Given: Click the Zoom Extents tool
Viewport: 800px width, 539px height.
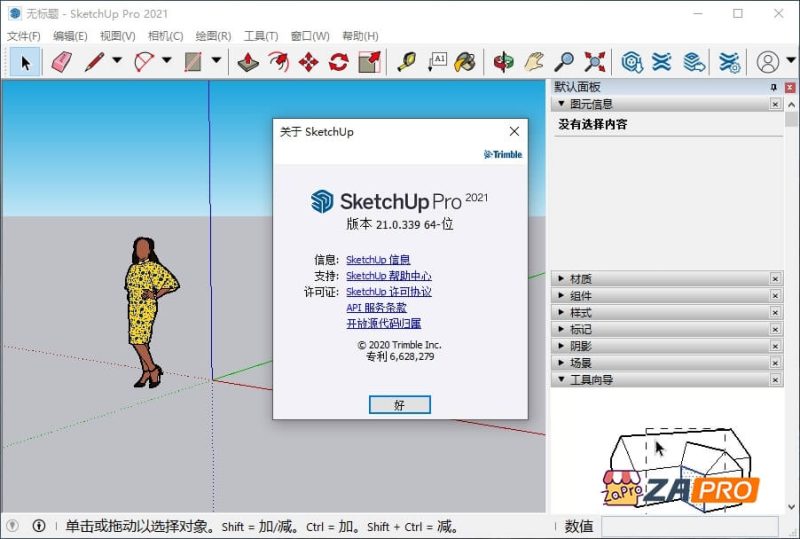Looking at the screenshot, I should click(594, 62).
